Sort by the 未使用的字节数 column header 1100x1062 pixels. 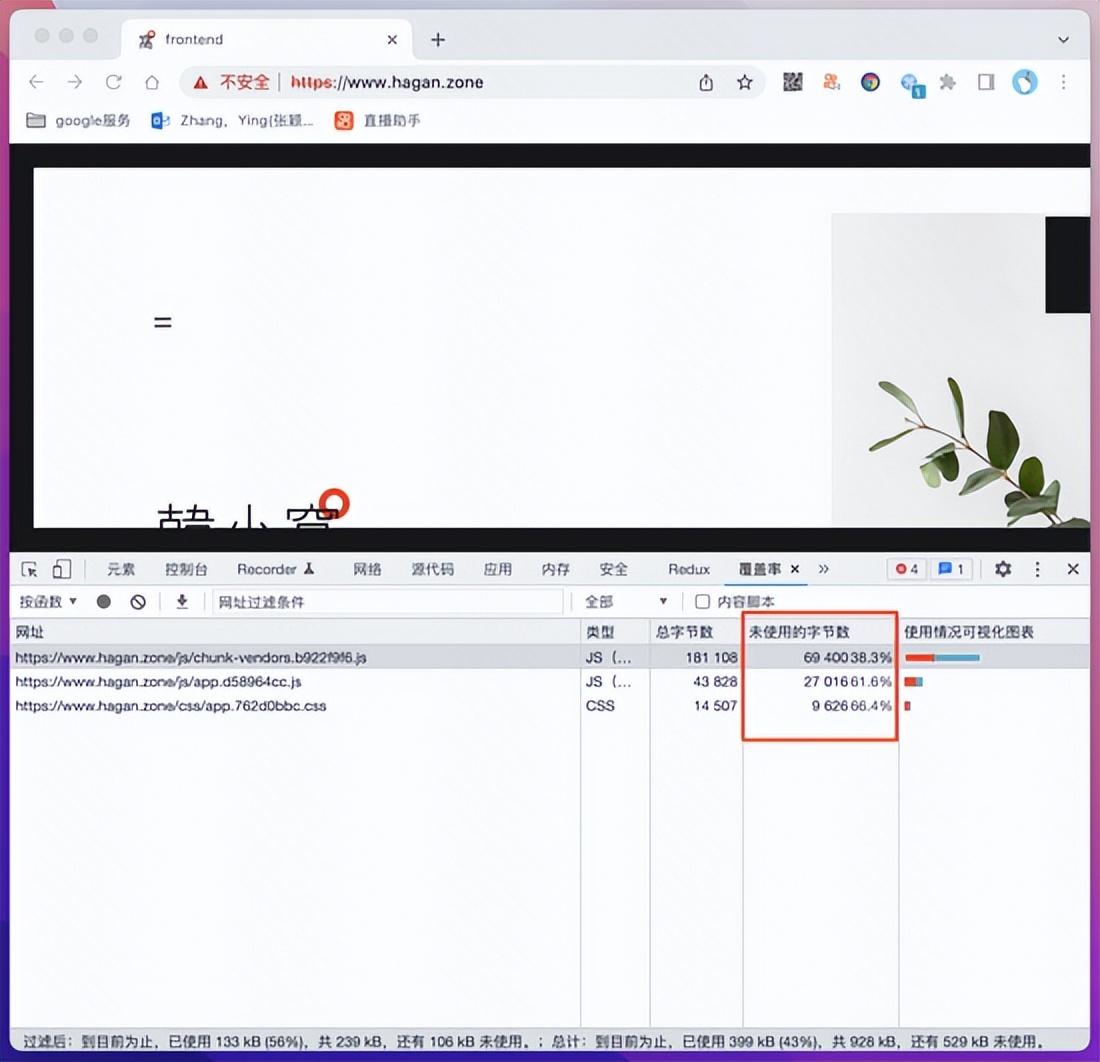[x=820, y=632]
